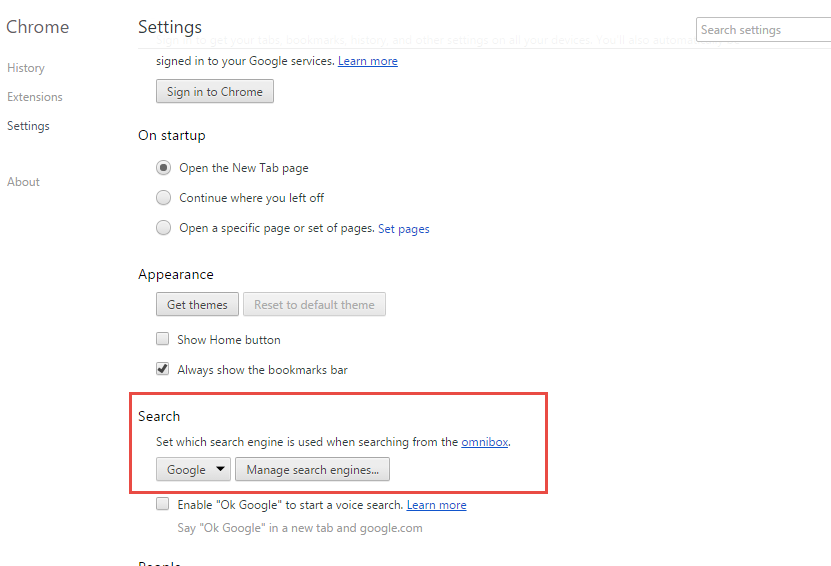Click the "Say Ok Google" hint text
The height and width of the screenshot is (566, 831).
[x=300, y=528]
